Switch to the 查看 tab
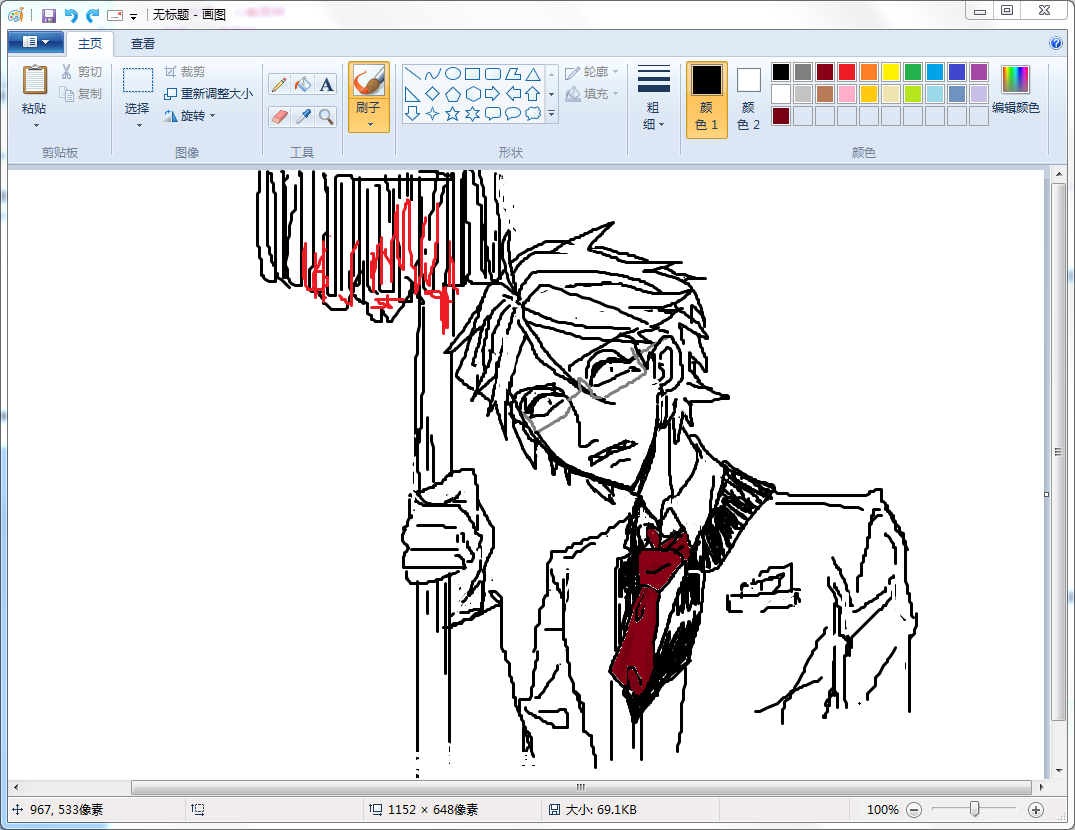This screenshot has height=830, width=1075. coord(143,43)
